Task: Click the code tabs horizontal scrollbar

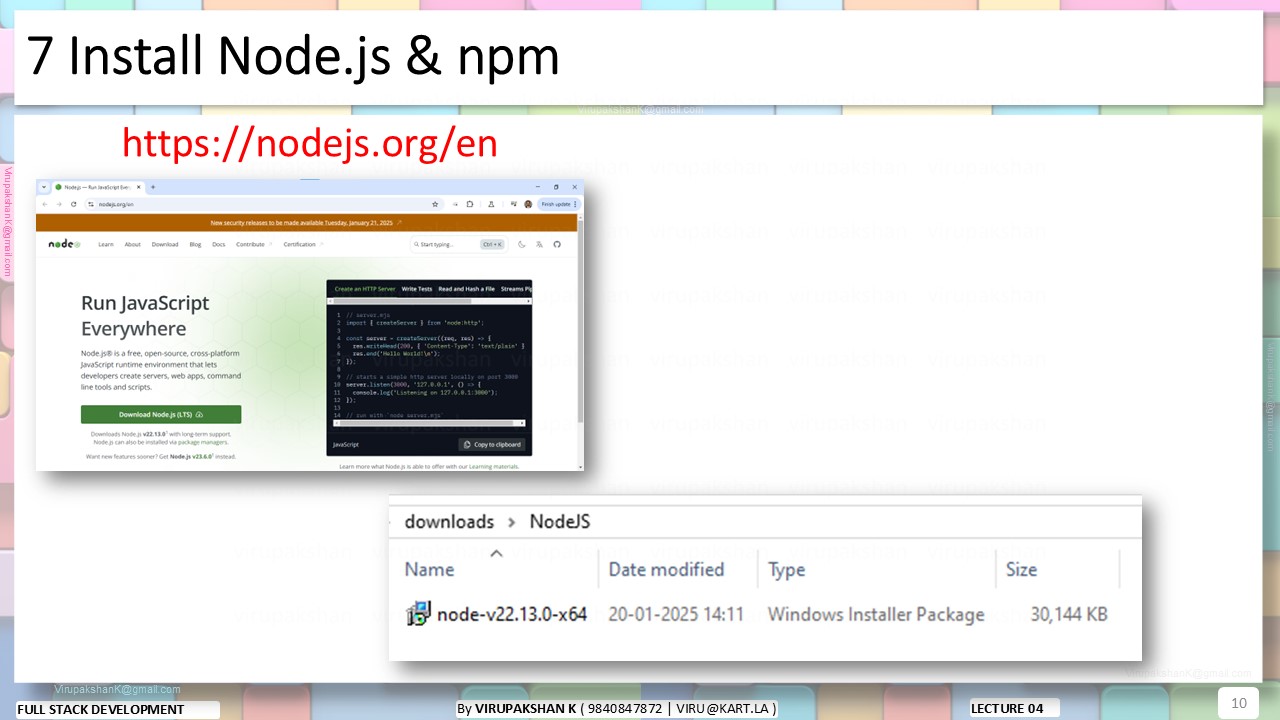Action: [430, 300]
